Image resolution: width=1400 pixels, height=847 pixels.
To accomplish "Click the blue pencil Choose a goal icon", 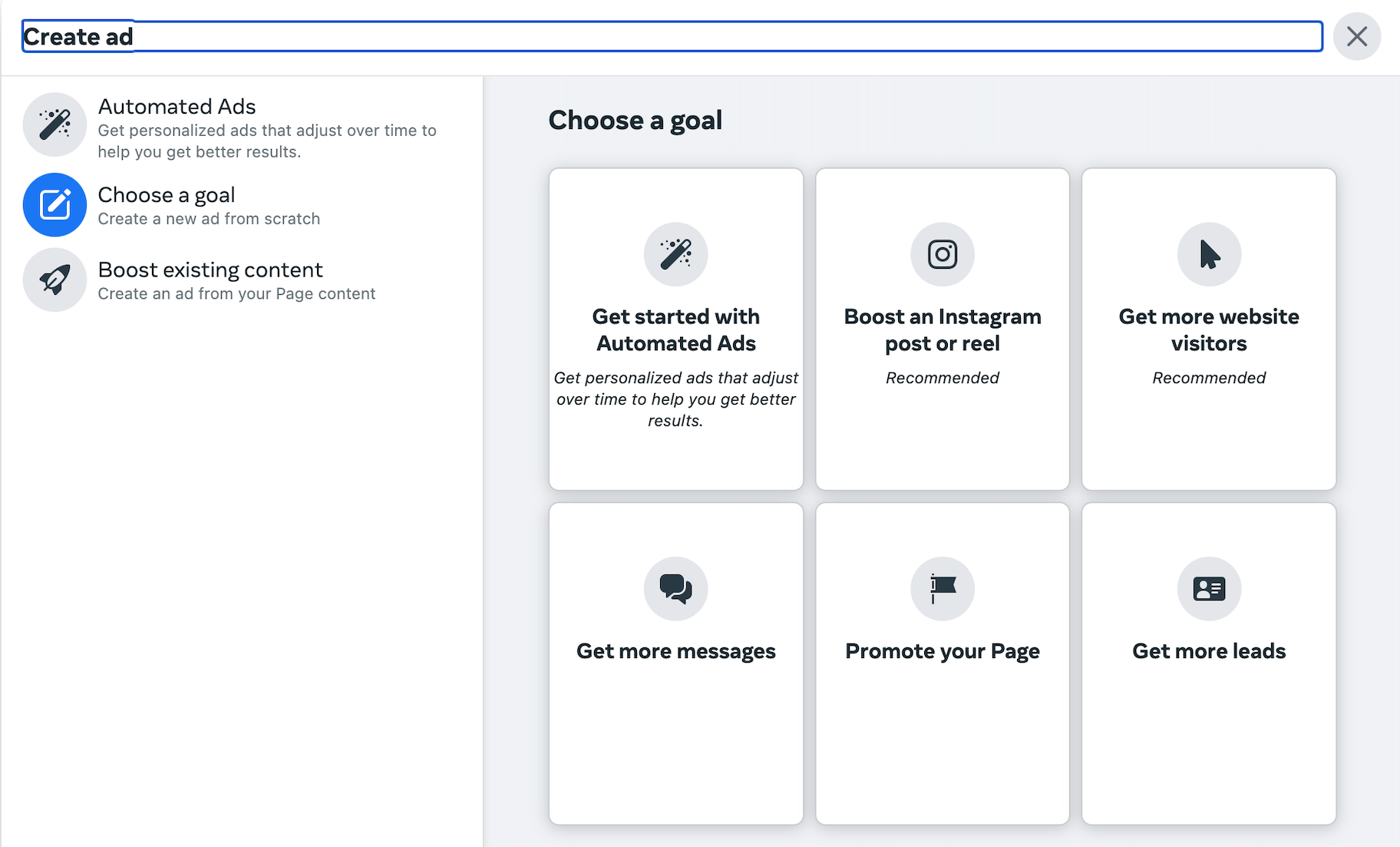I will tap(54, 205).
